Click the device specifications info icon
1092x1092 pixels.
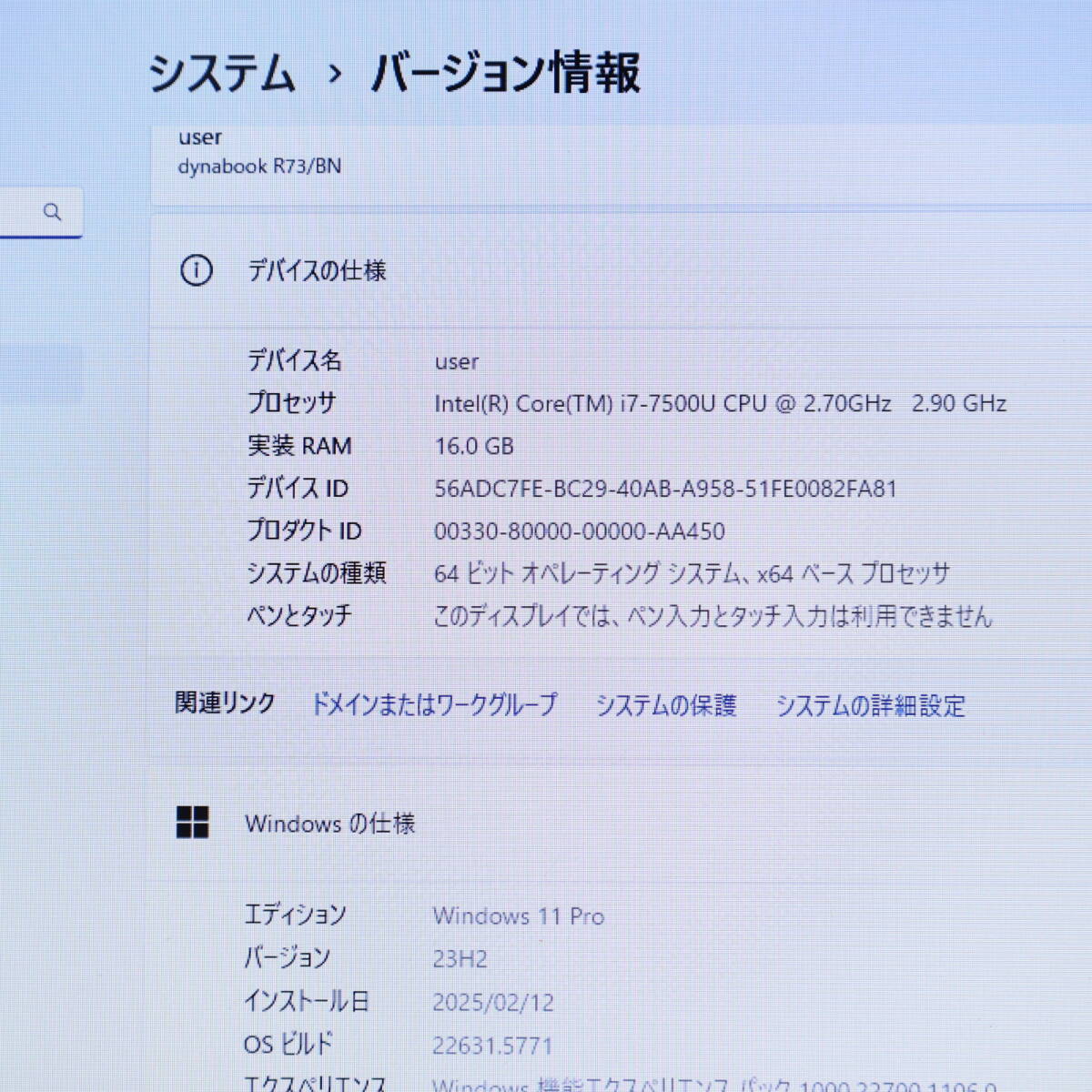coord(197,270)
